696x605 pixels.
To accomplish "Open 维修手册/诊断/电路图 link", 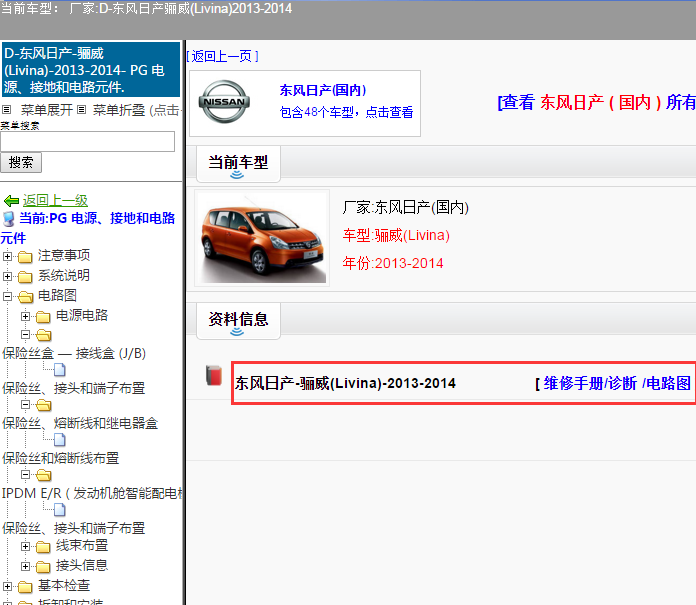I will click(x=617, y=383).
